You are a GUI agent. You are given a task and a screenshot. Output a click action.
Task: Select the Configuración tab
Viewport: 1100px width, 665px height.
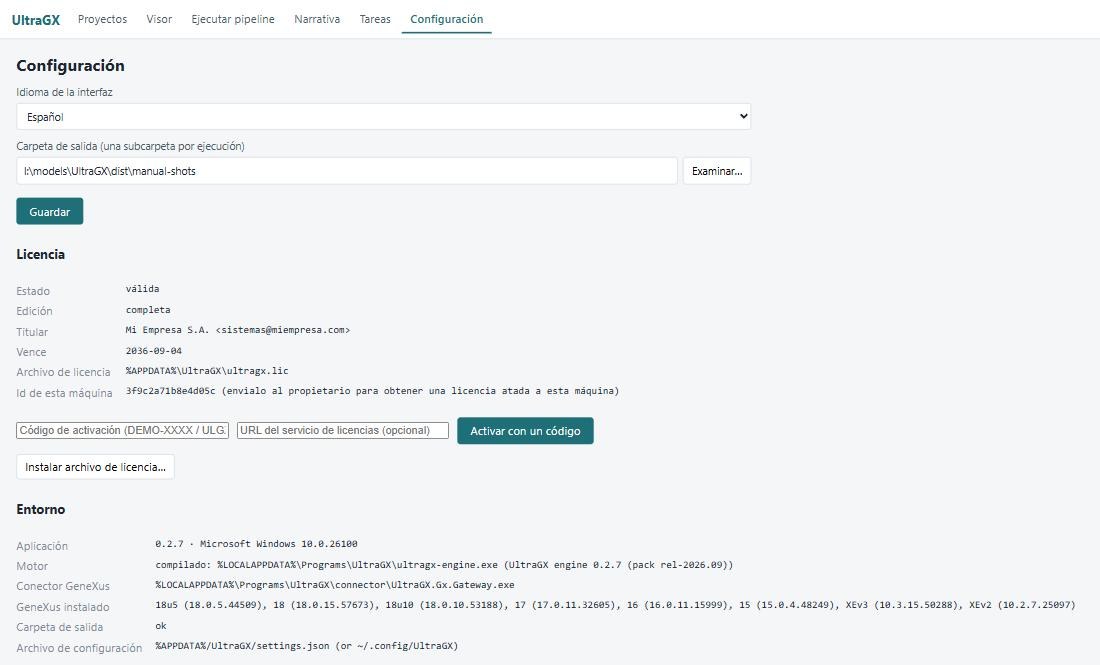pos(447,19)
